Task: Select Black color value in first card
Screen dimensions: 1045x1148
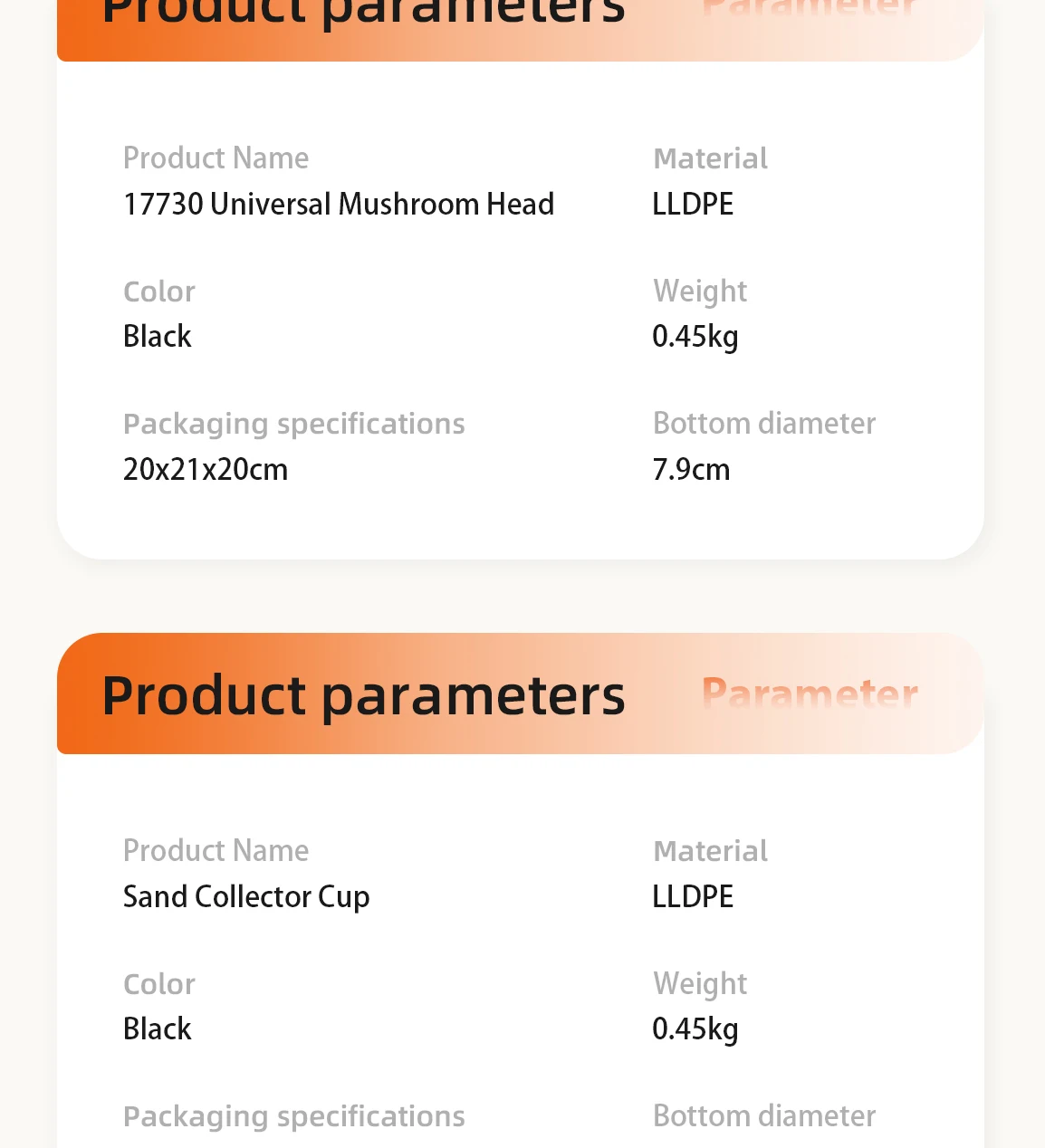Action: [x=158, y=336]
